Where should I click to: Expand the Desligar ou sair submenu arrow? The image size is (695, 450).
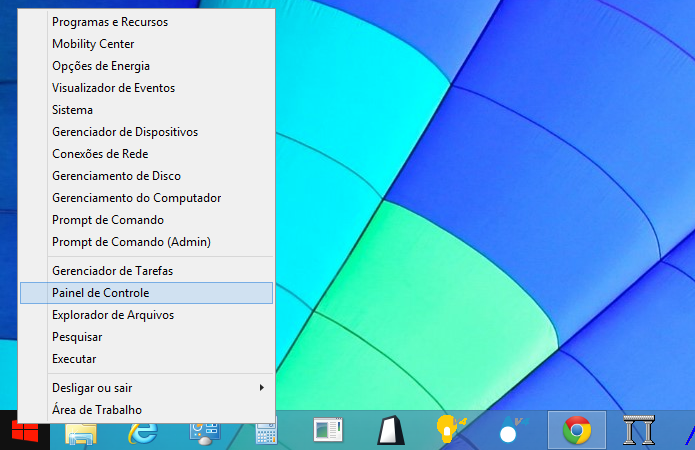click(262, 388)
